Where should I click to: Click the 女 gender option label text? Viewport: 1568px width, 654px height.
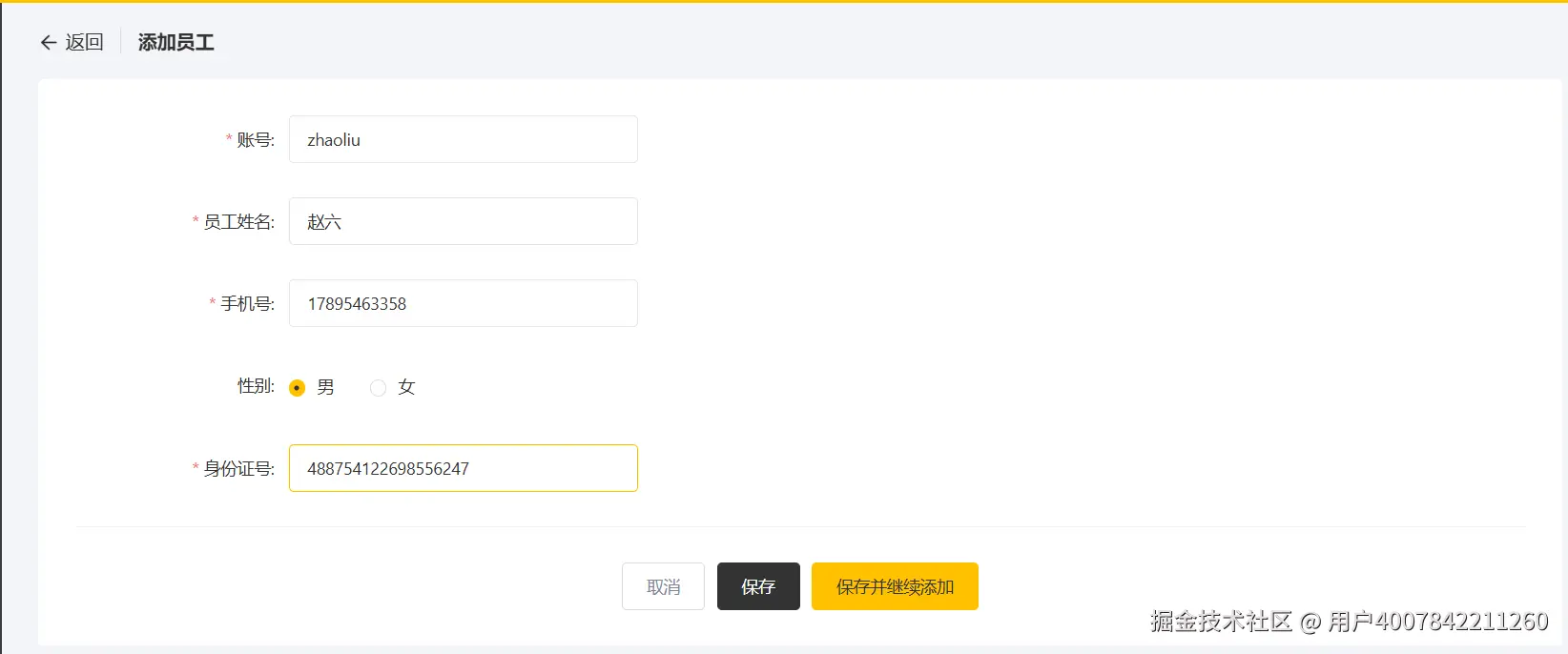(407, 387)
